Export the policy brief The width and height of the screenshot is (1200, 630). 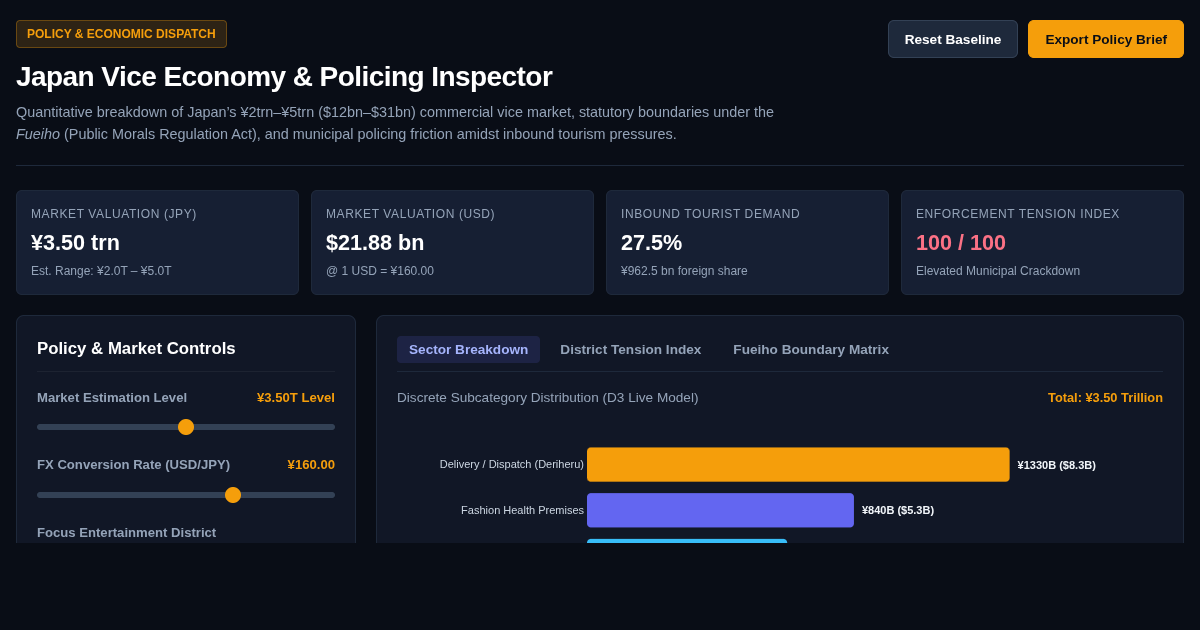click(x=1106, y=39)
